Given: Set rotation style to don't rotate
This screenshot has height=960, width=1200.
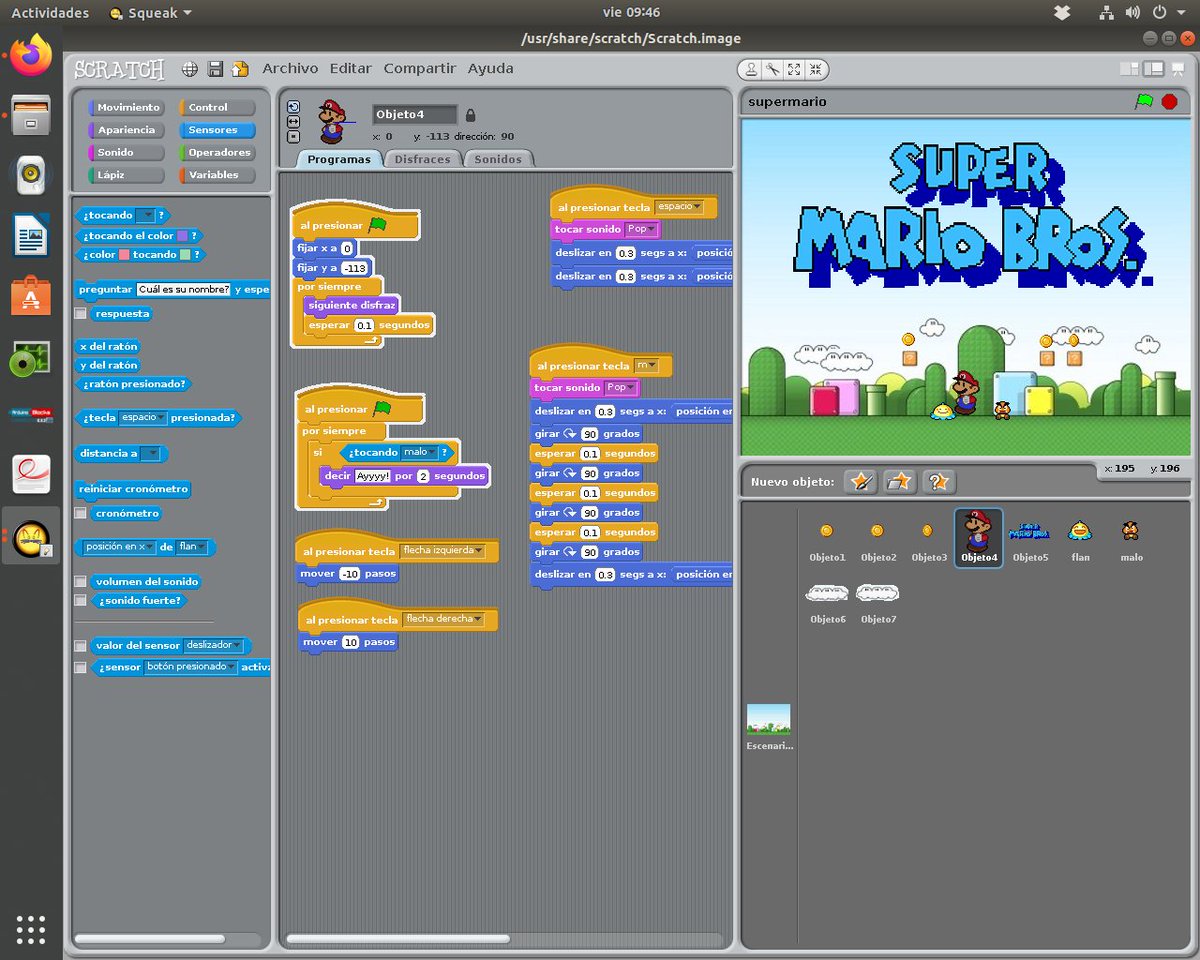Looking at the screenshot, I should pyautogui.click(x=293, y=135).
